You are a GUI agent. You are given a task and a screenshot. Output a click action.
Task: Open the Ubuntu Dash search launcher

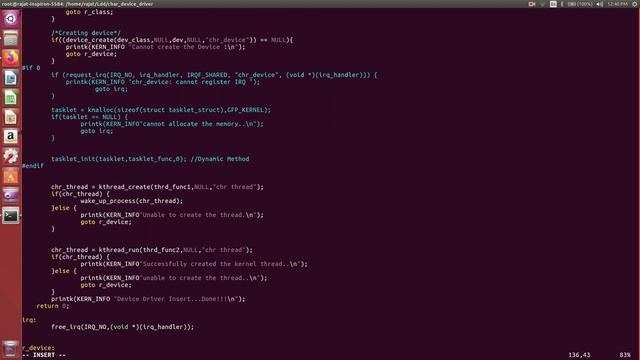[11, 19]
